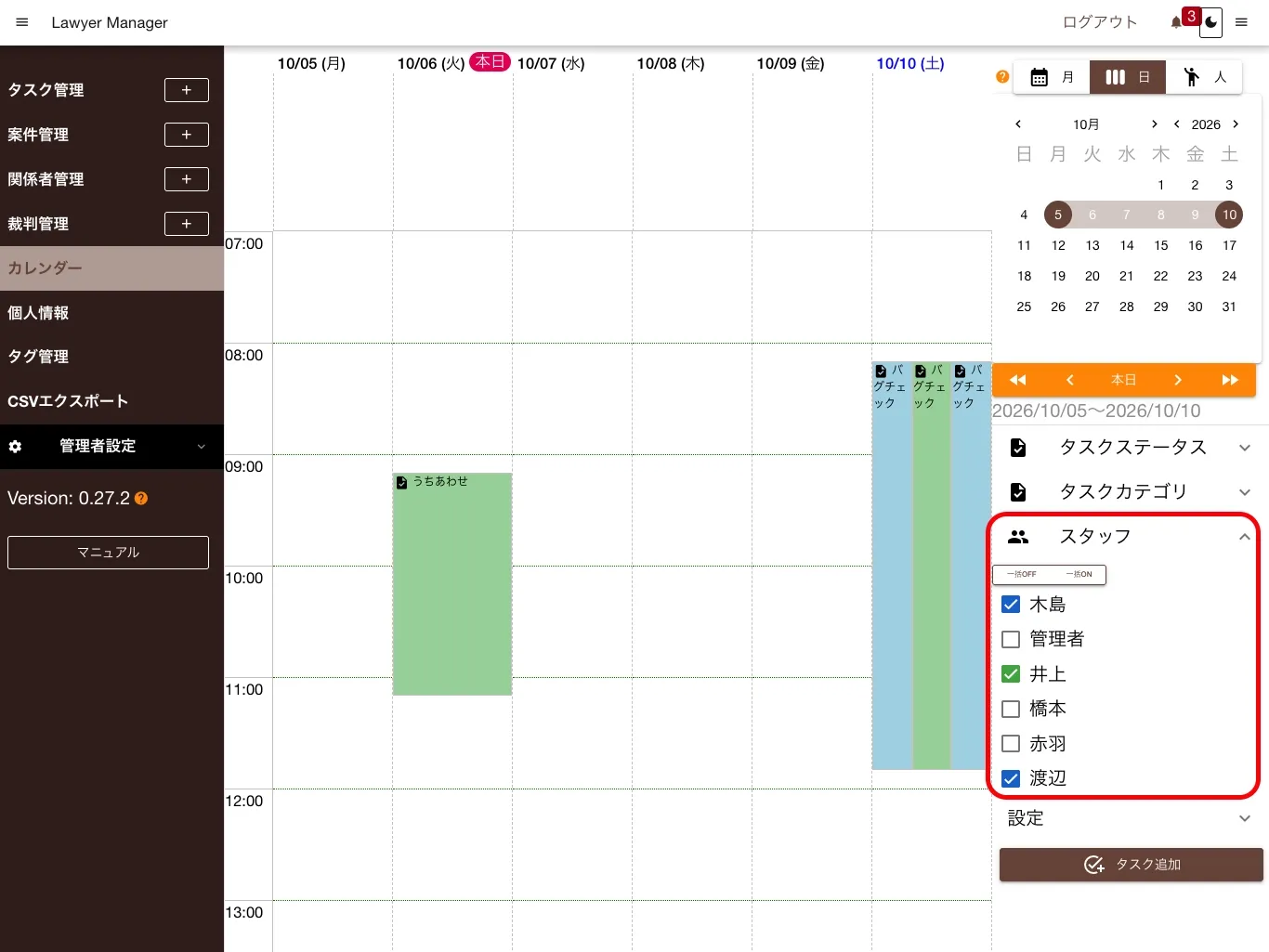Check the 管理者 staff checkbox
The image size is (1269, 952).
click(x=1011, y=639)
